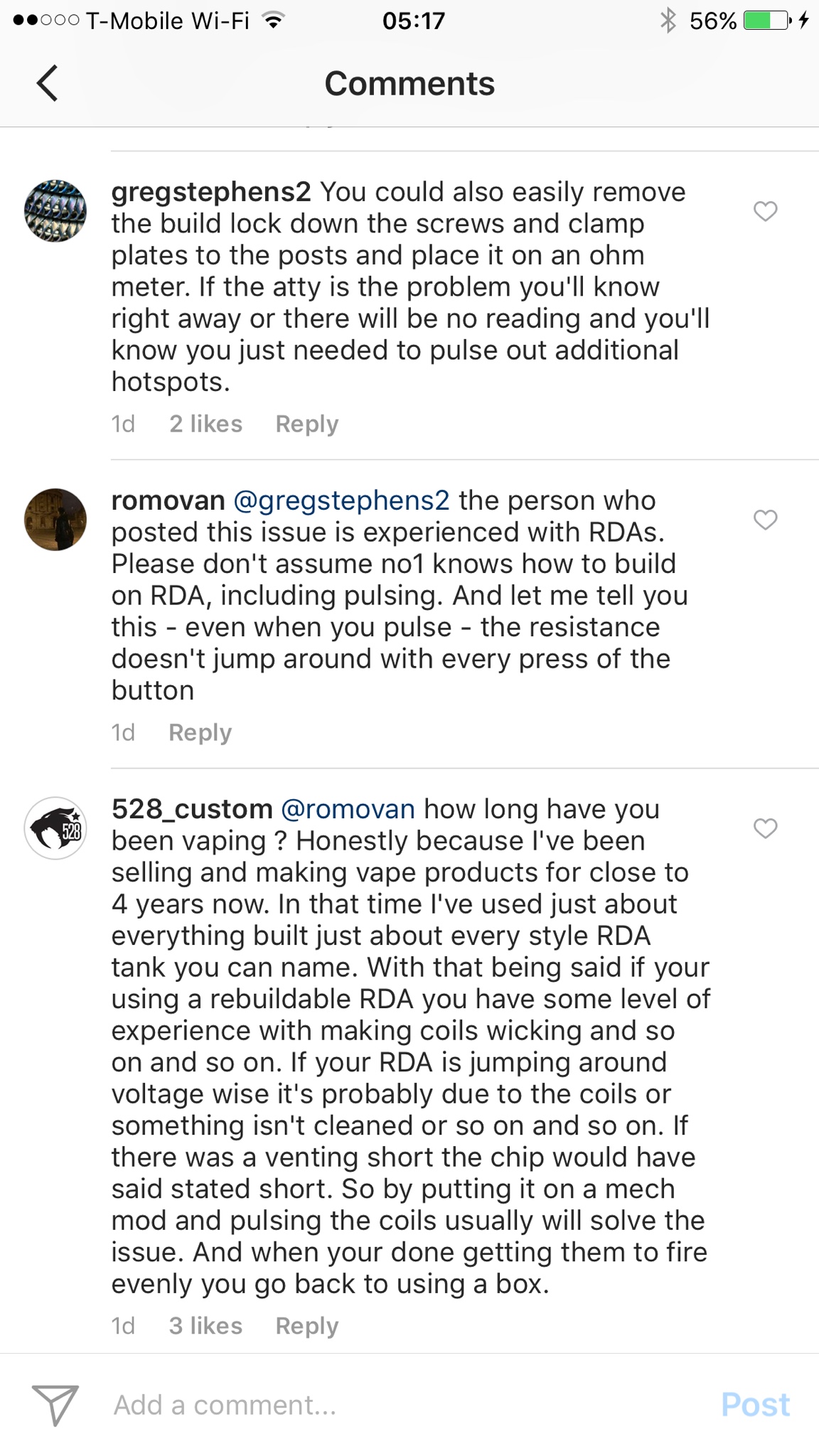Screen dimensions: 819x1456
Task: Like gregstephens2's comment with the heart
Action: 765,211
